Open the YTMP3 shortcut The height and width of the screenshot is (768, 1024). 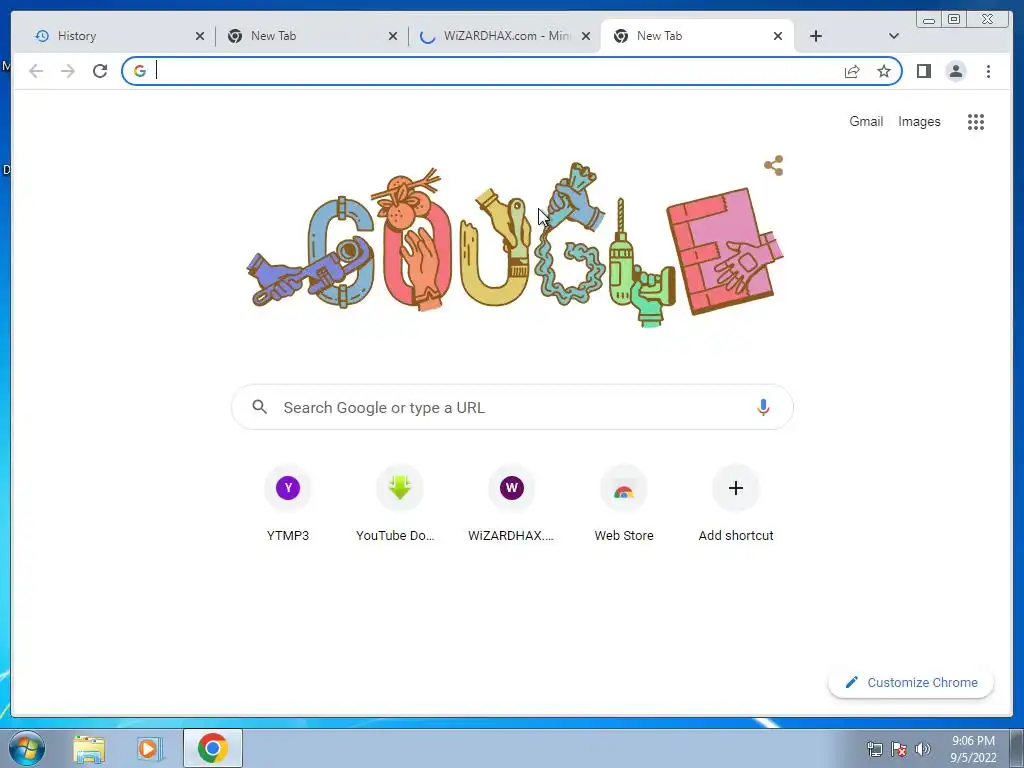288,505
